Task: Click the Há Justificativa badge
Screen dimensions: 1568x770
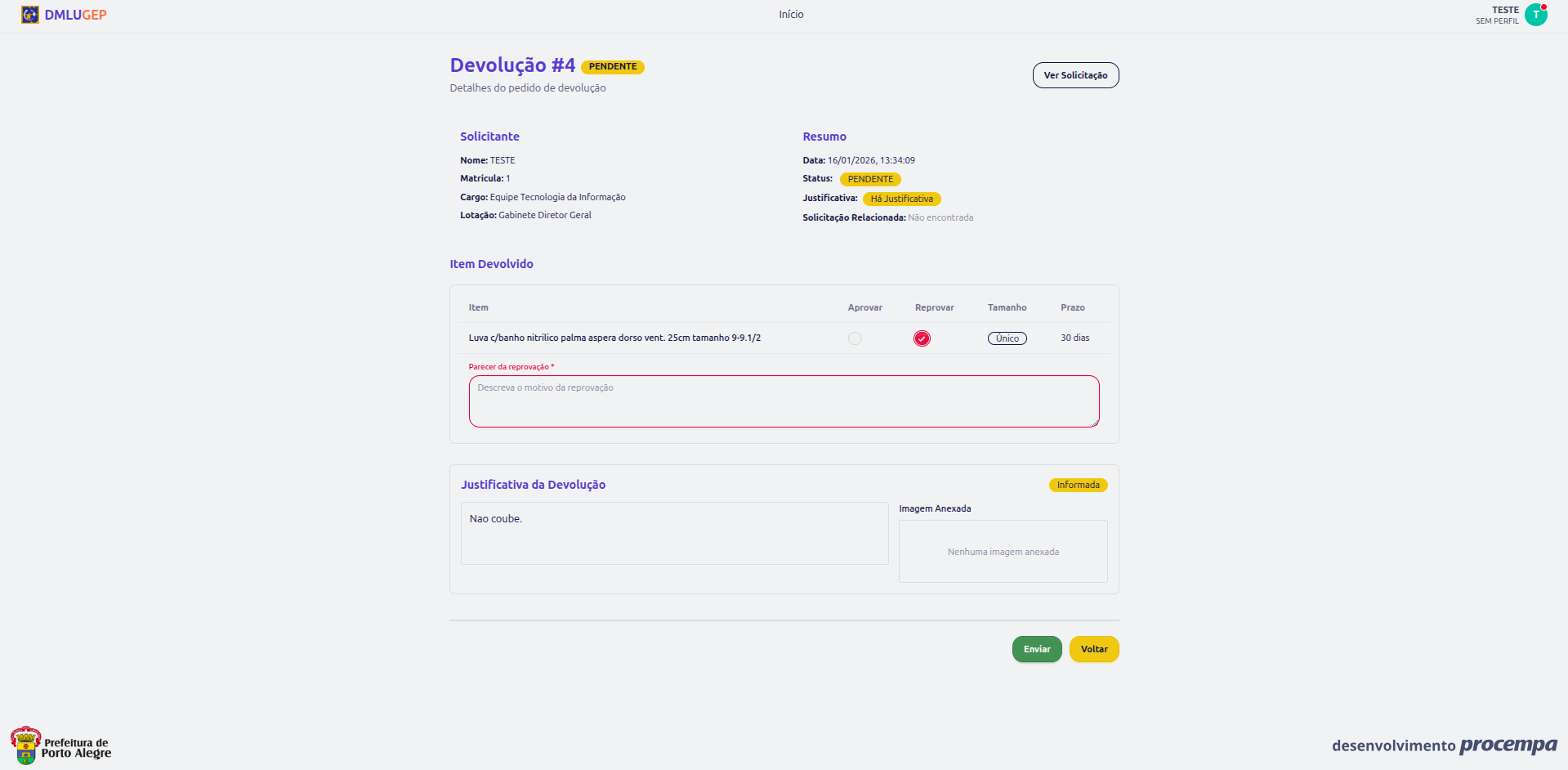Action: [901, 199]
